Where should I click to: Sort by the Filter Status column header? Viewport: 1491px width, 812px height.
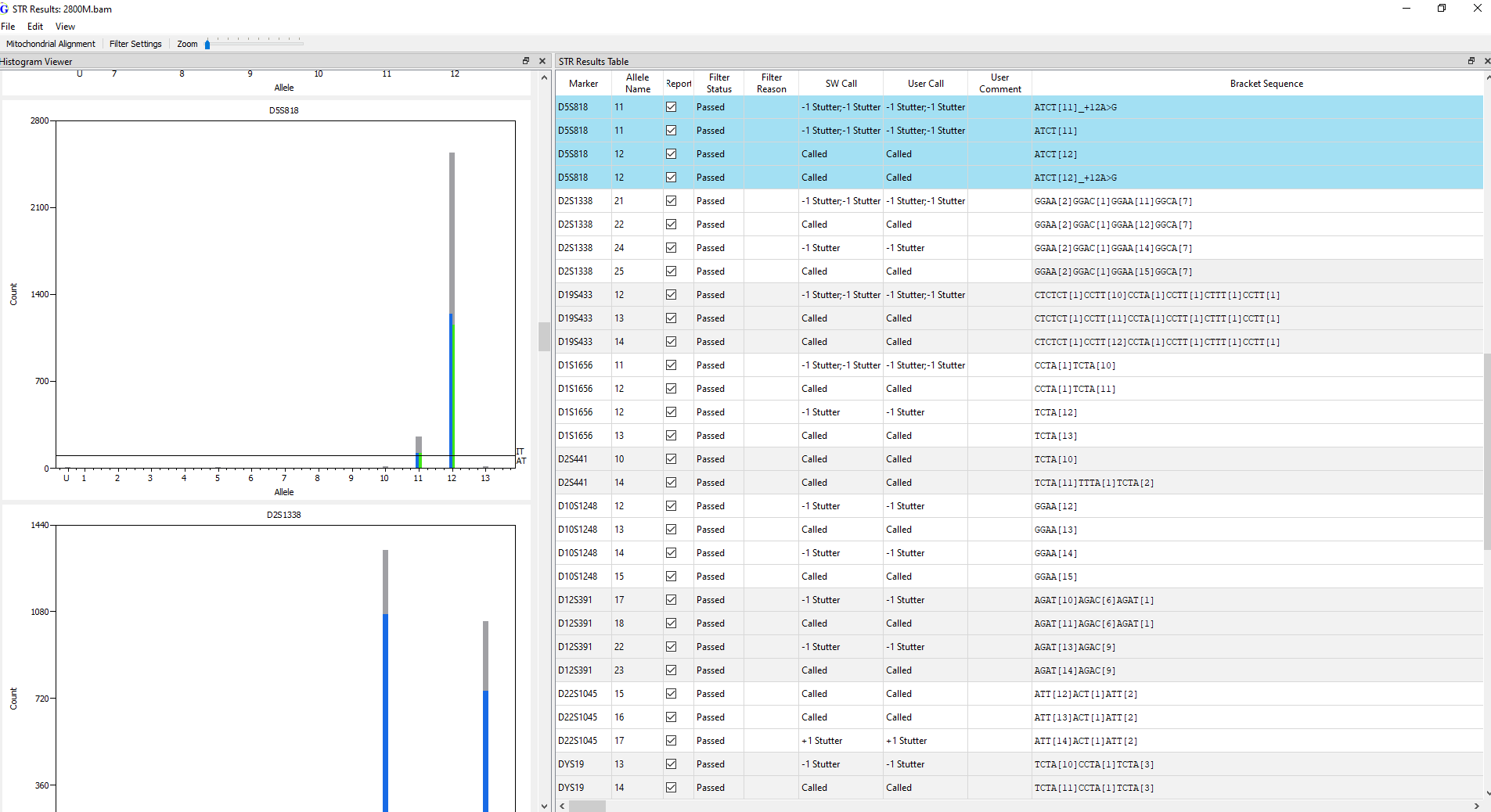[719, 84]
